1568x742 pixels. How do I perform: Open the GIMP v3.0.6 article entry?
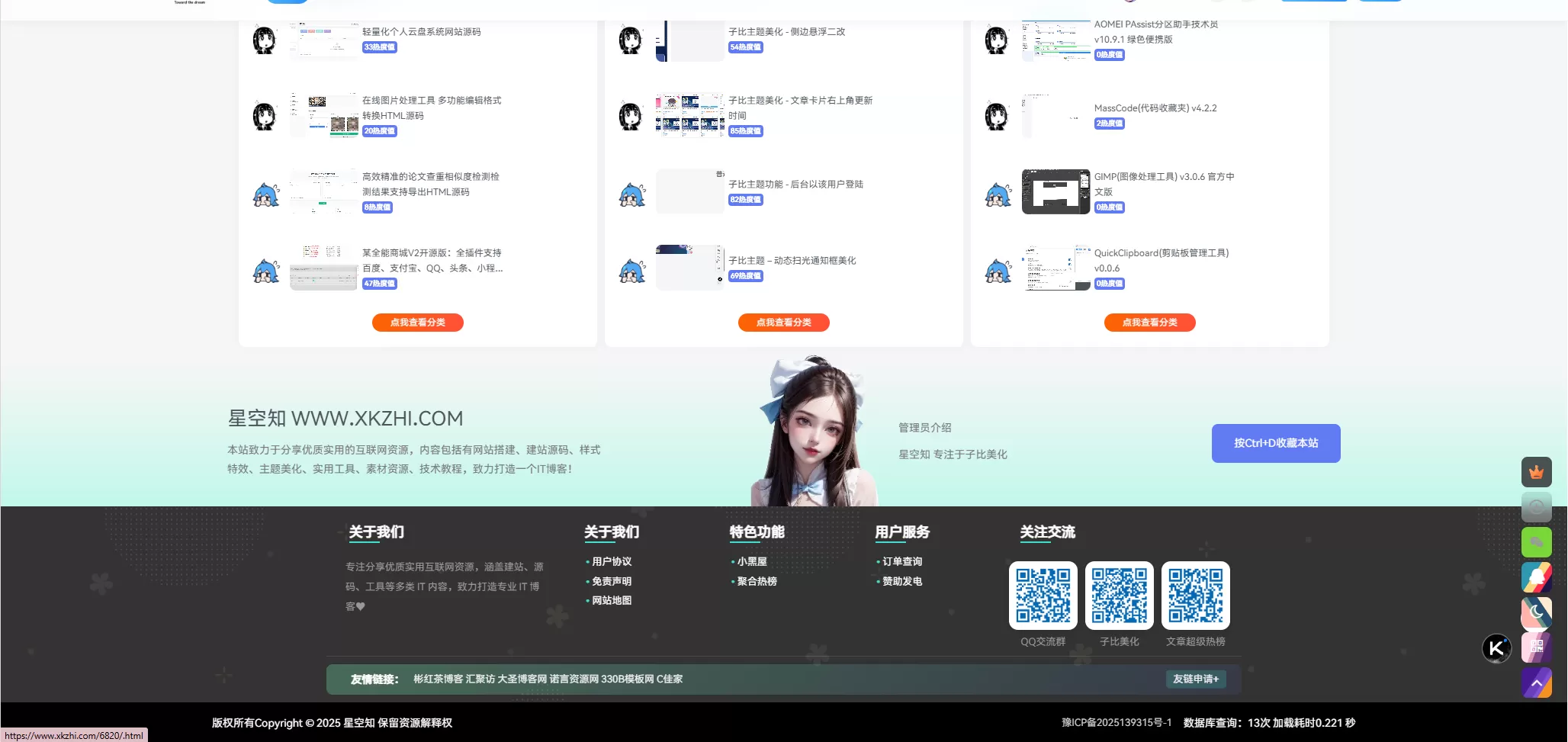(1164, 184)
